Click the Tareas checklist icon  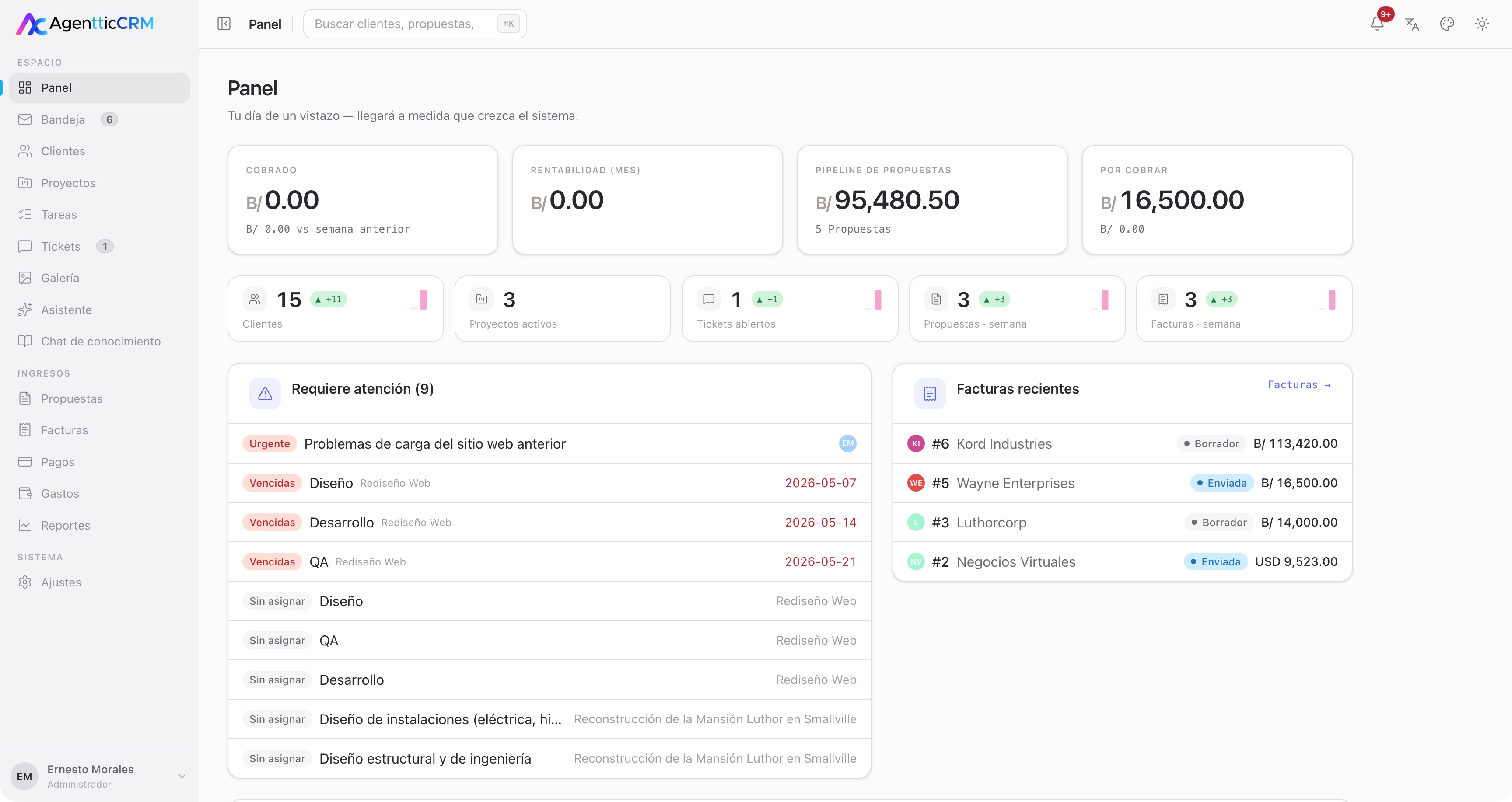click(24, 214)
